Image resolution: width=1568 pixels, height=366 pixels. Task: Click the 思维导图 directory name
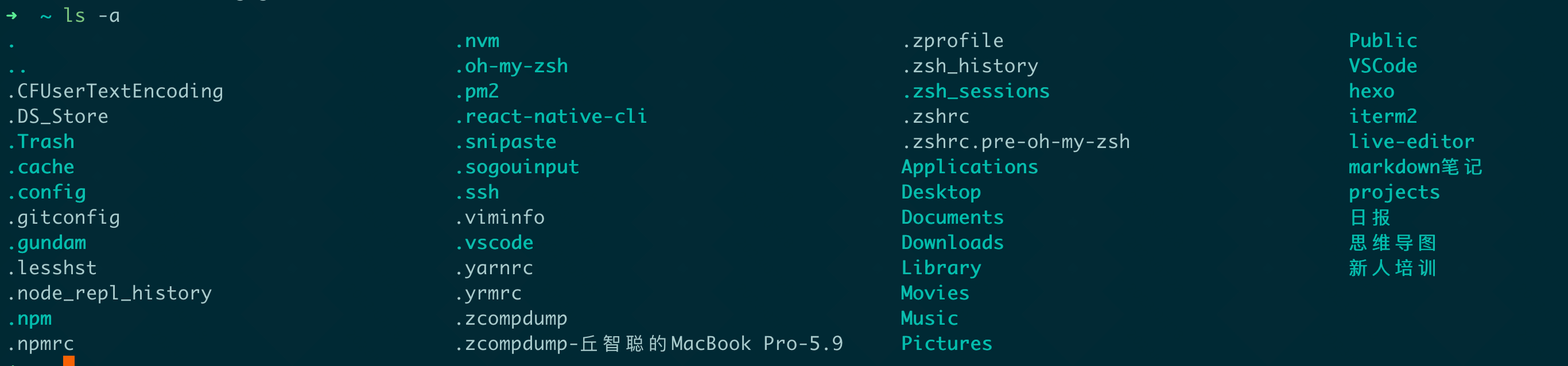point(1392,243)
